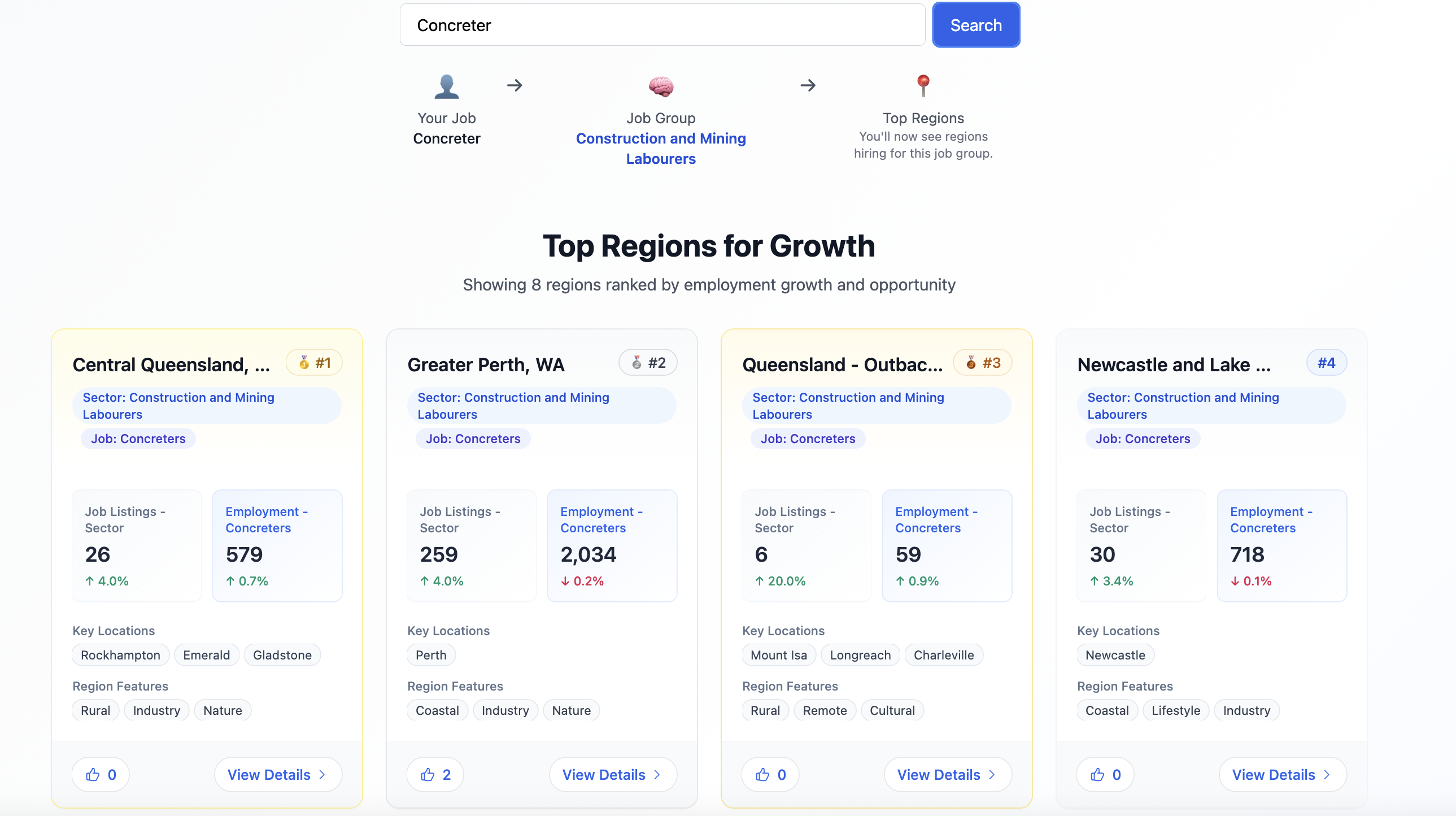Upvote the Queensland Outback region card
The height and width of the screenshot is (816, 1456).
tap(770, 774)
